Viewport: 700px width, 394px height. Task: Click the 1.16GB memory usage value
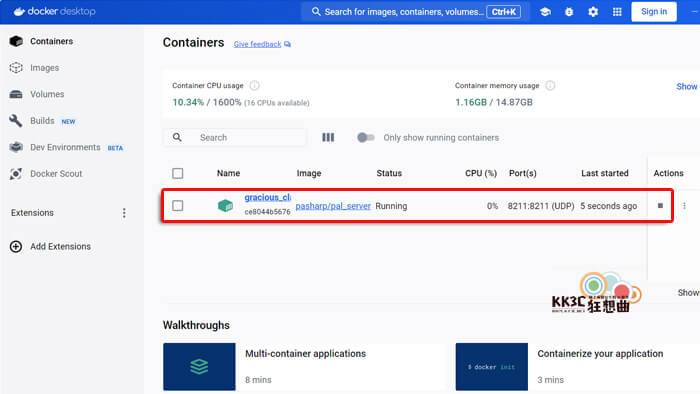click(471, 102)
